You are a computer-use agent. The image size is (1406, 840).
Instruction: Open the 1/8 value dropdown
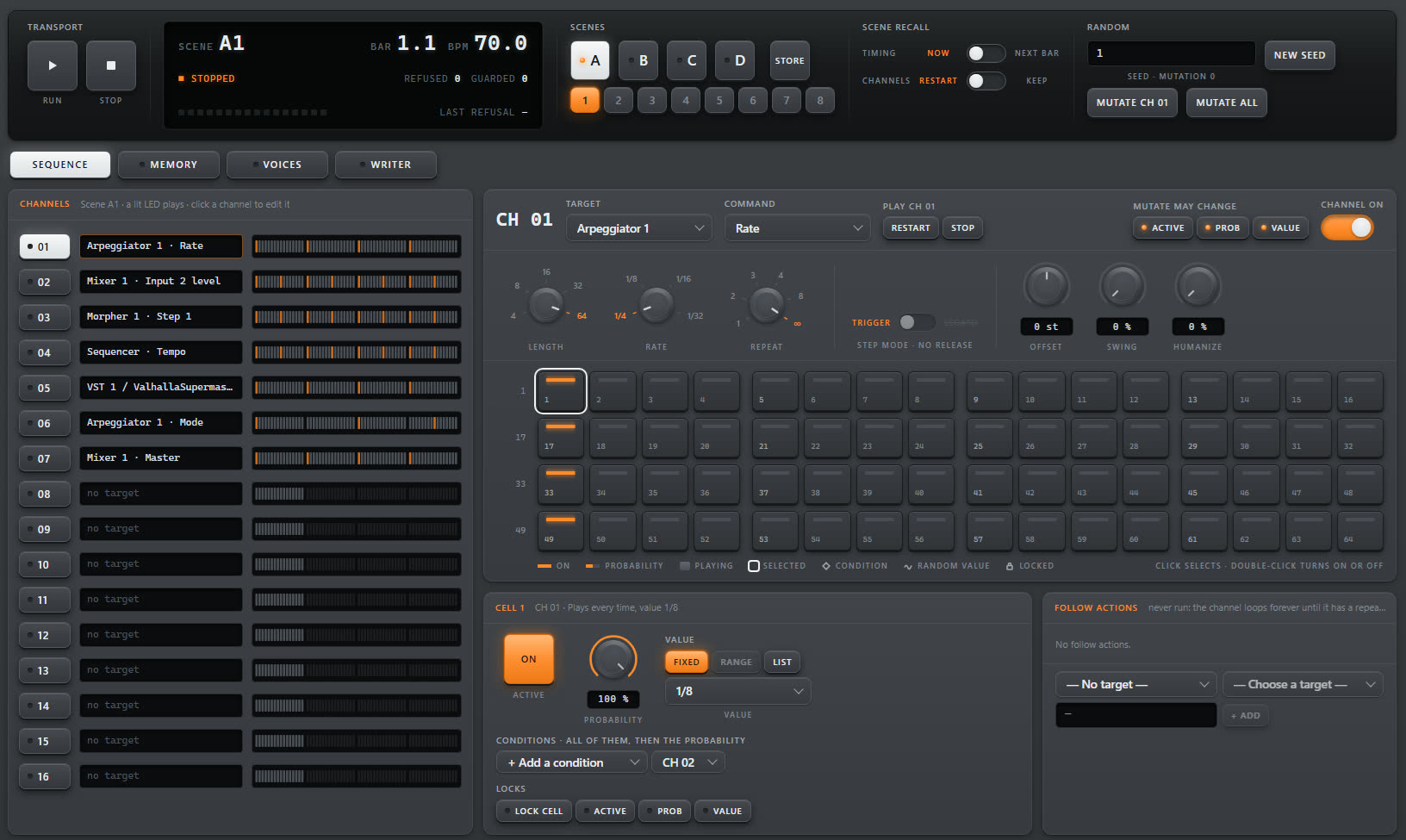tap(738, 691)
